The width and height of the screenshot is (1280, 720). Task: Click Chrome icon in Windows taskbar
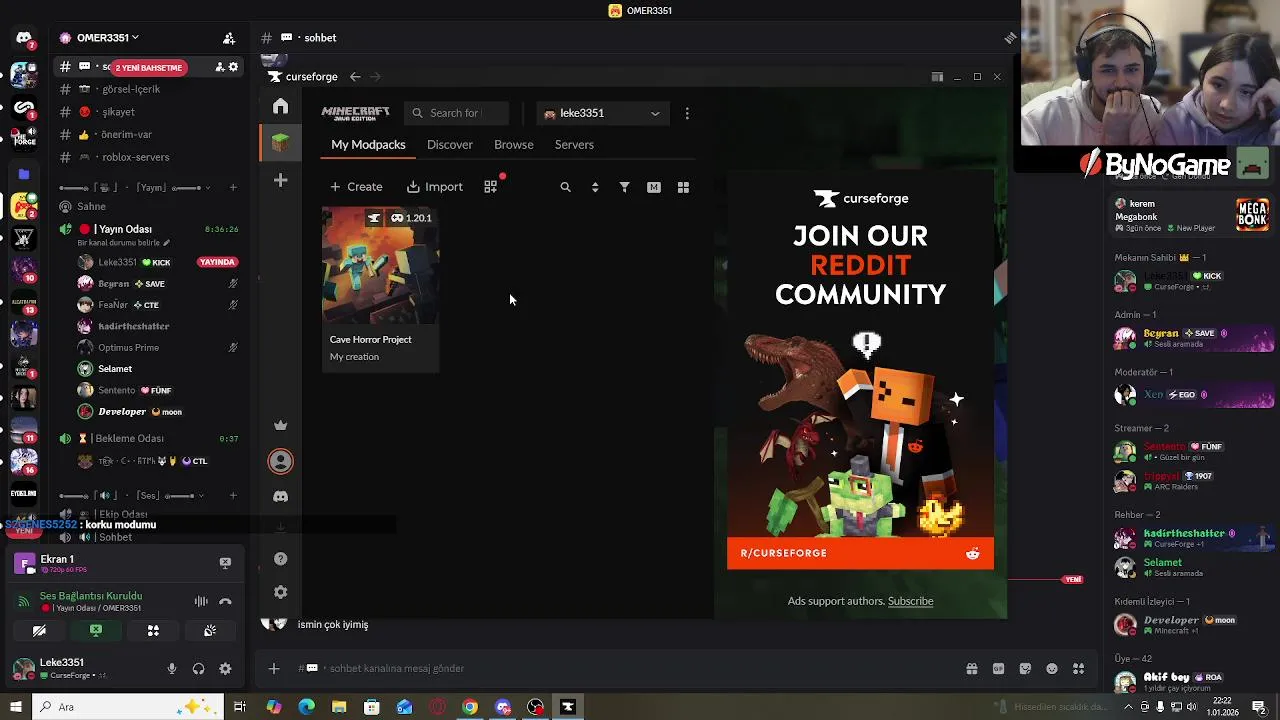tap(470, 707)
